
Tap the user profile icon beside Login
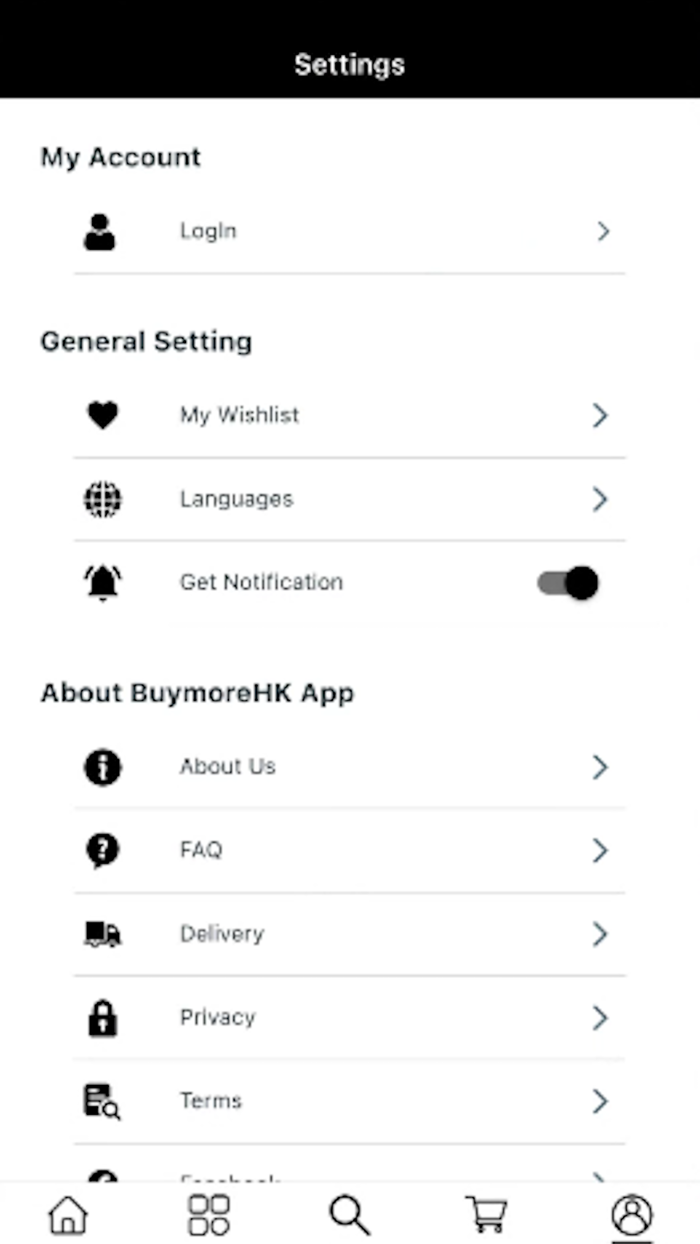point(100,231)
